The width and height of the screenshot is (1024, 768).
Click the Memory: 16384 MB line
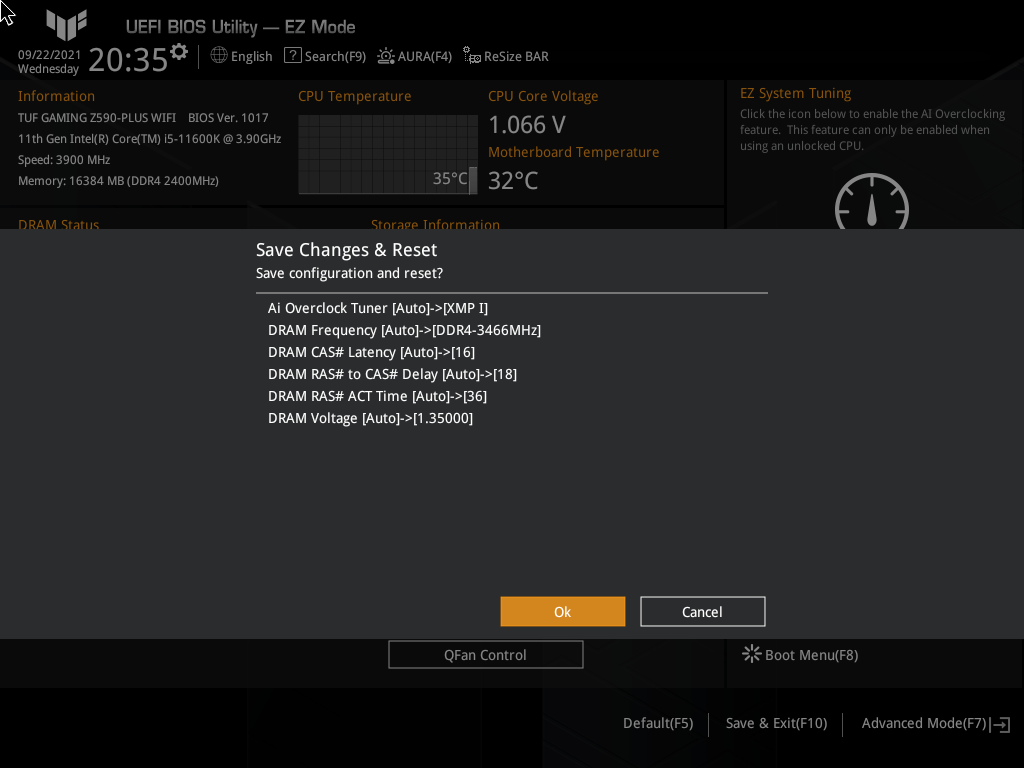(118, 180)
